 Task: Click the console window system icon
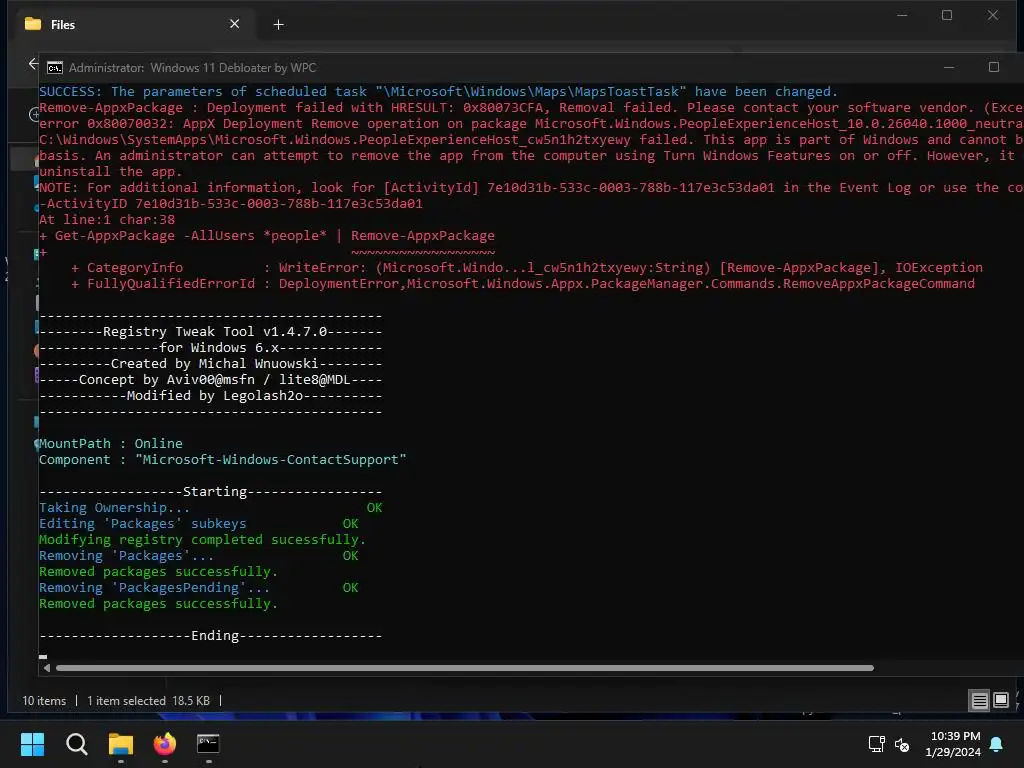pos(55,68)
